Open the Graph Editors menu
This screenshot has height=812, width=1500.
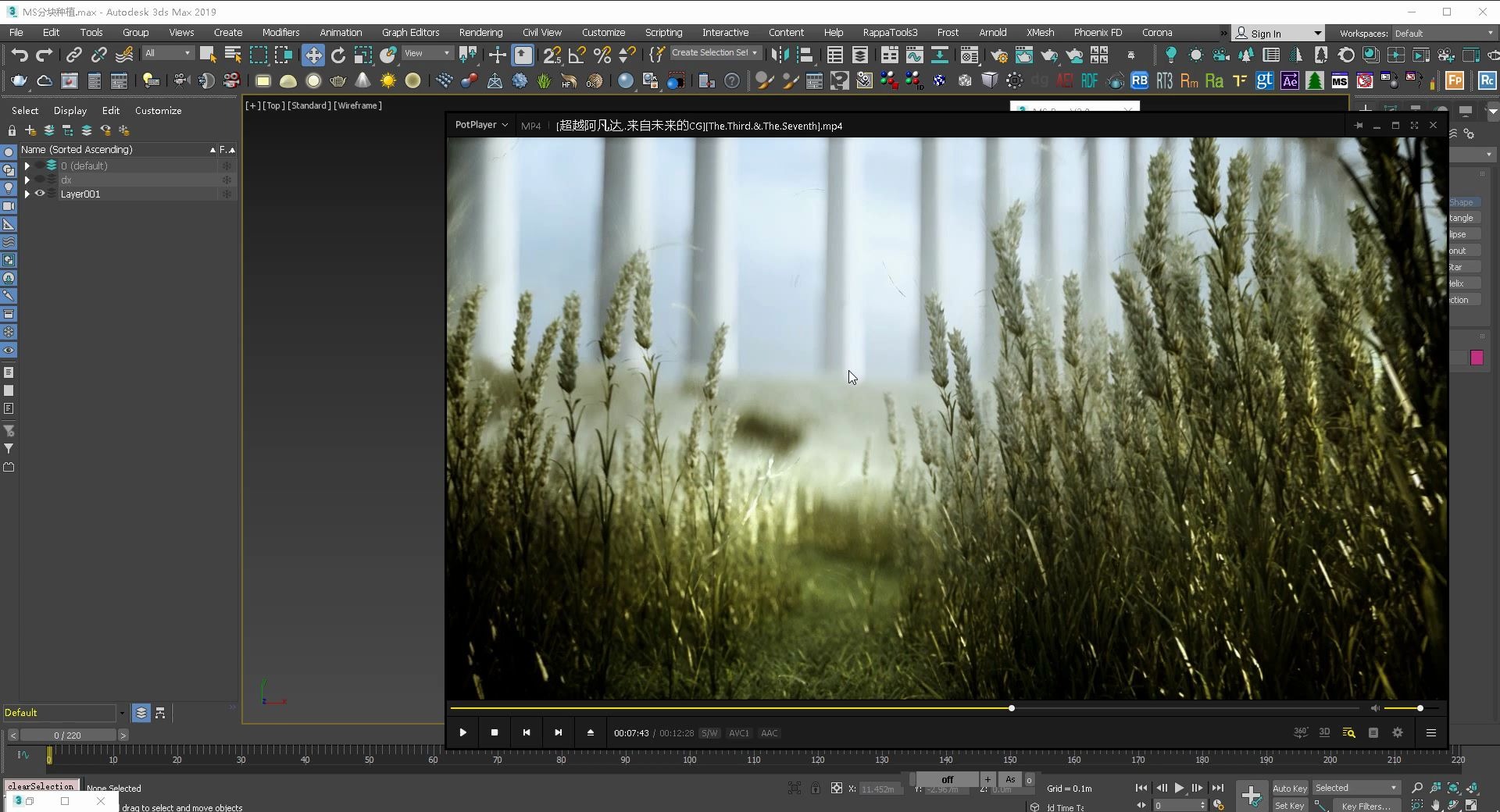[410, 32]
